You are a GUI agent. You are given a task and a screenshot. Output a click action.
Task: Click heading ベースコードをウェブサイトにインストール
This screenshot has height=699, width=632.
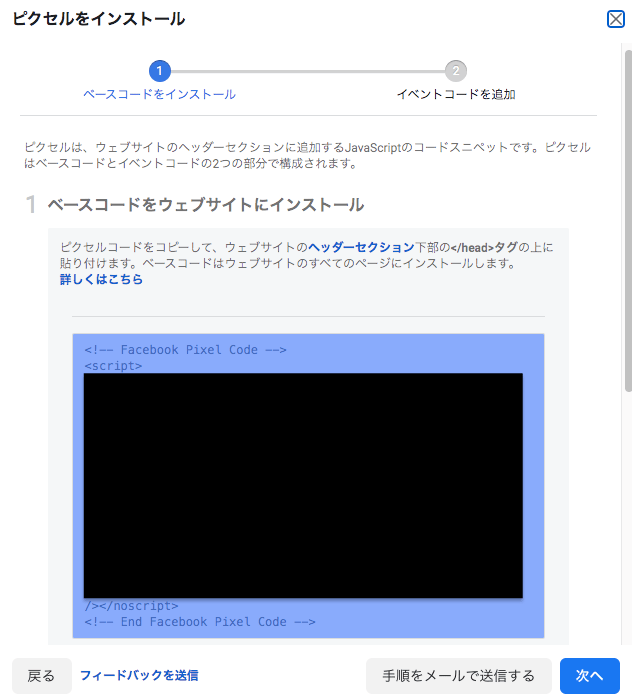pos(205,205)
